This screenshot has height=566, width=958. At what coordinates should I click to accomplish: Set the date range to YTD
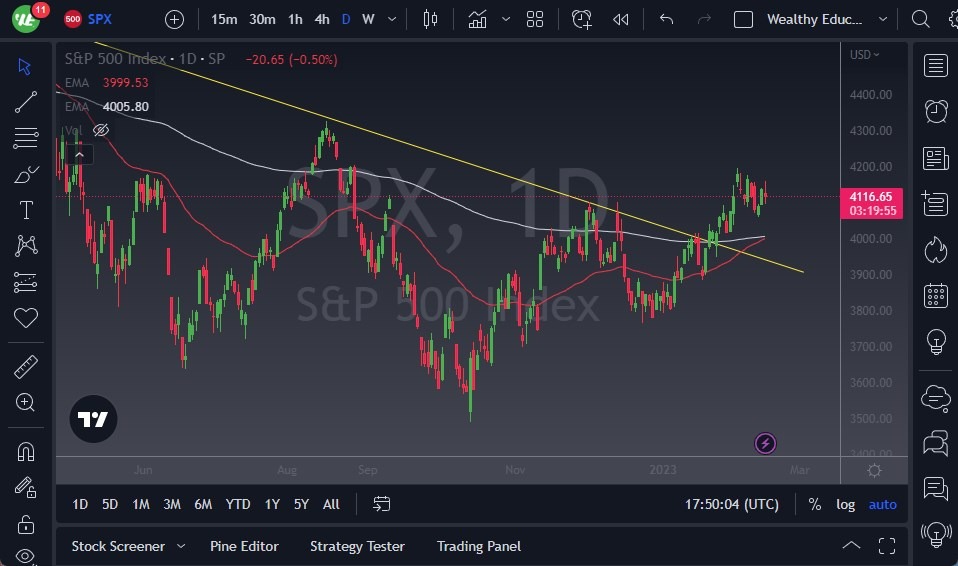(238, 504)
